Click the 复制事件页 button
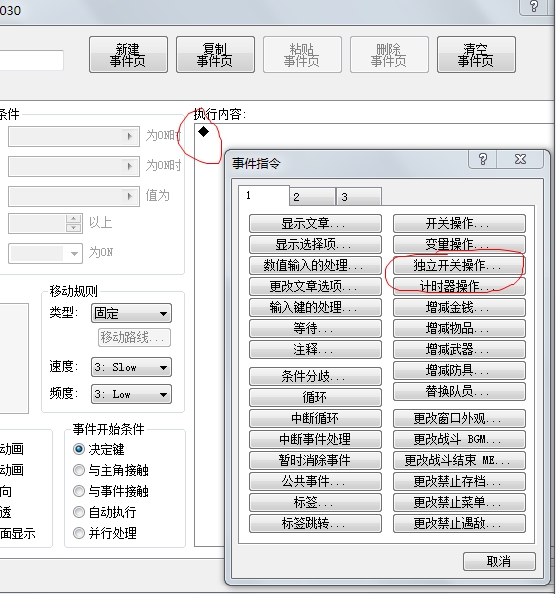556x594 pixels. (x=215, y=55)
